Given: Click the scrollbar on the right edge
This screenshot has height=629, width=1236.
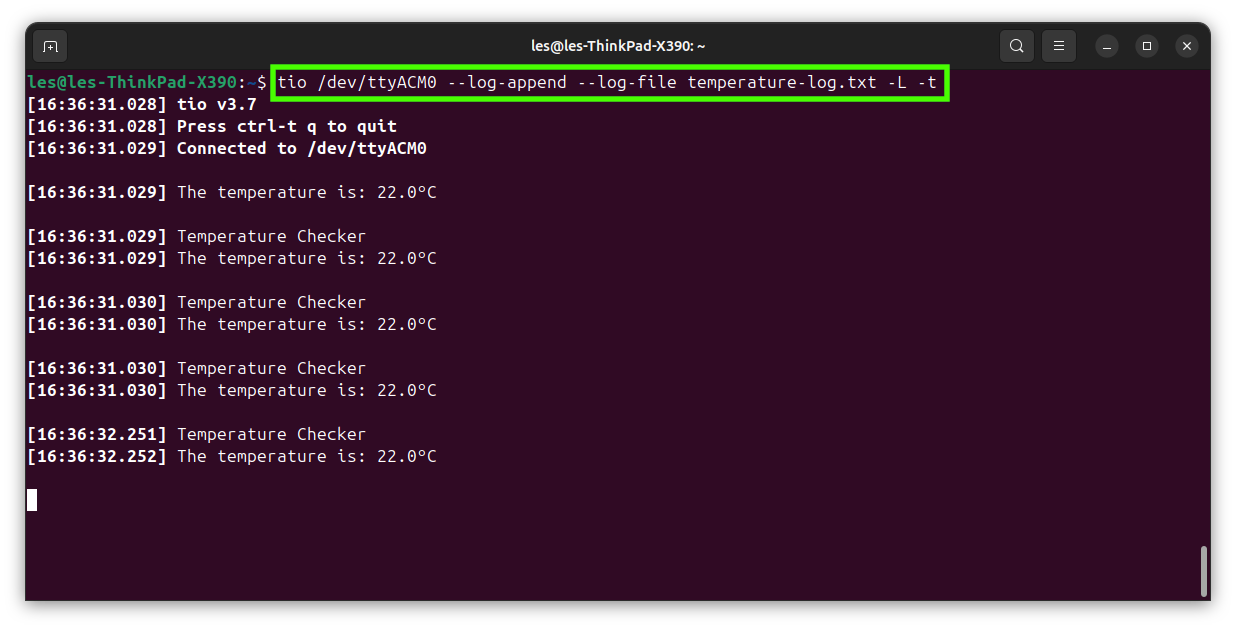Looking at the screenshot, I should 1203,572.
